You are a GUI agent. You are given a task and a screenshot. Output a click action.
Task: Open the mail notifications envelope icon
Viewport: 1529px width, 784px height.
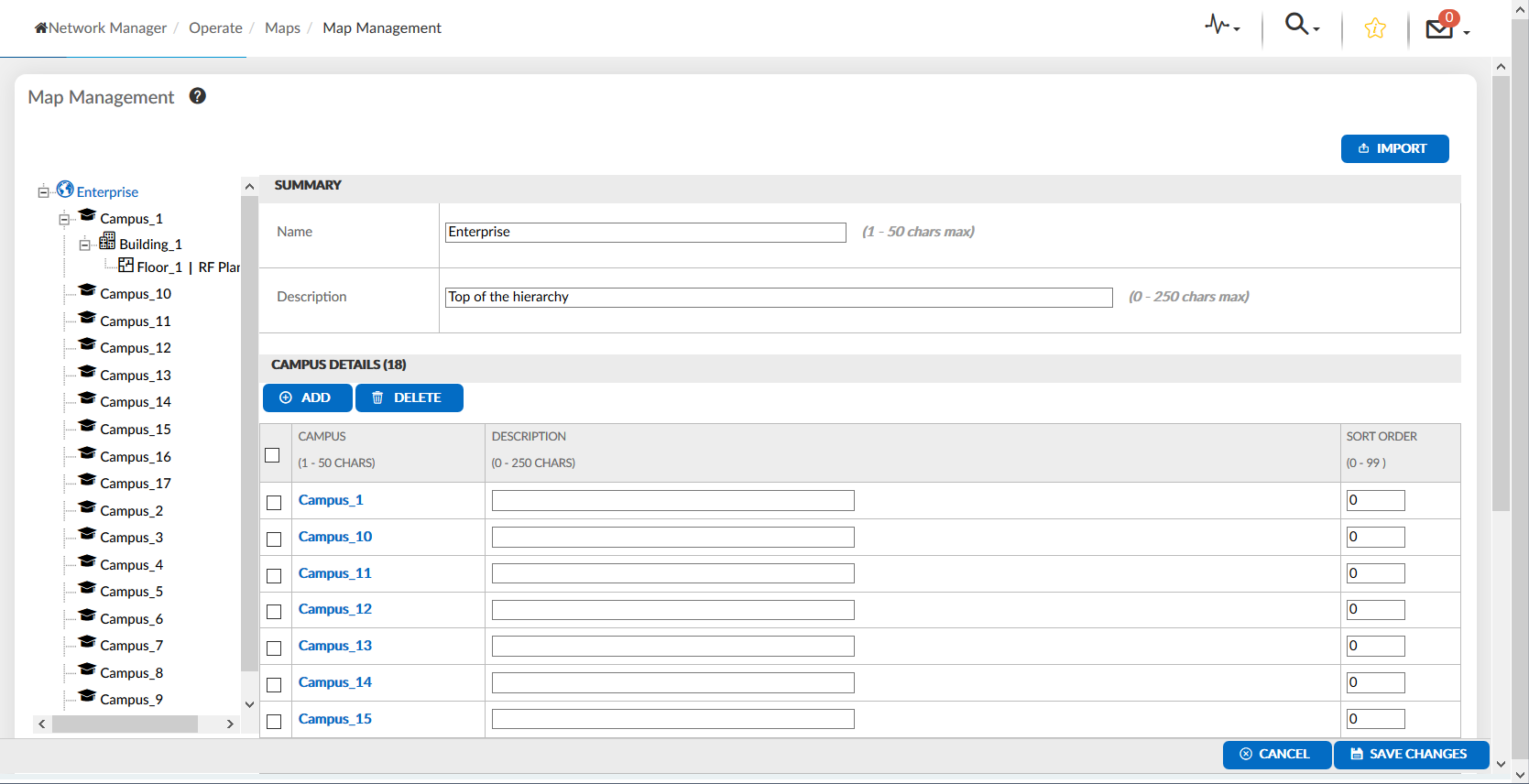(1440, 28)
